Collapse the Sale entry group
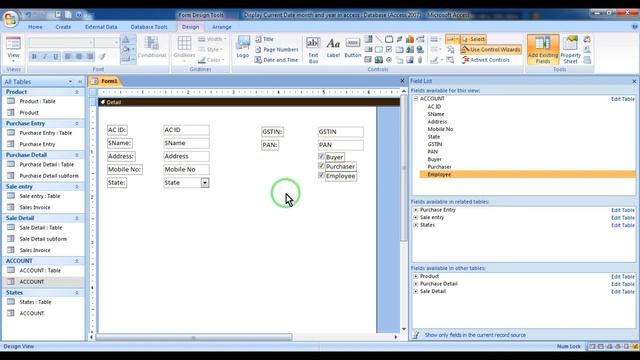Image resolution: width=640 pixels, height=360 pixels. [x=77, y=187]
